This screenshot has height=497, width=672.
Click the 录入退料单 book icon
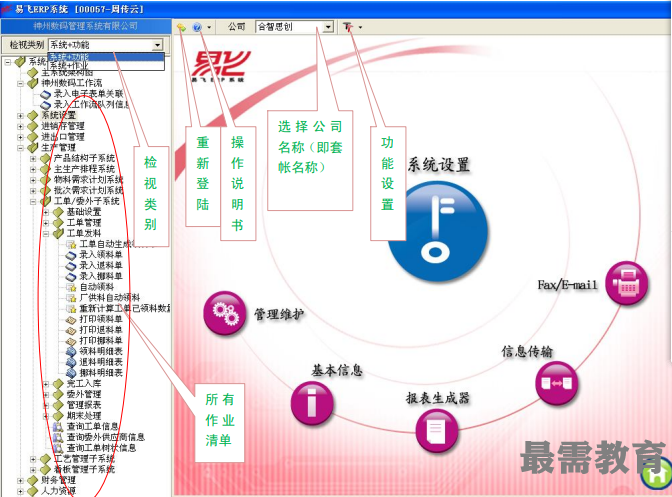pos(71,266)
